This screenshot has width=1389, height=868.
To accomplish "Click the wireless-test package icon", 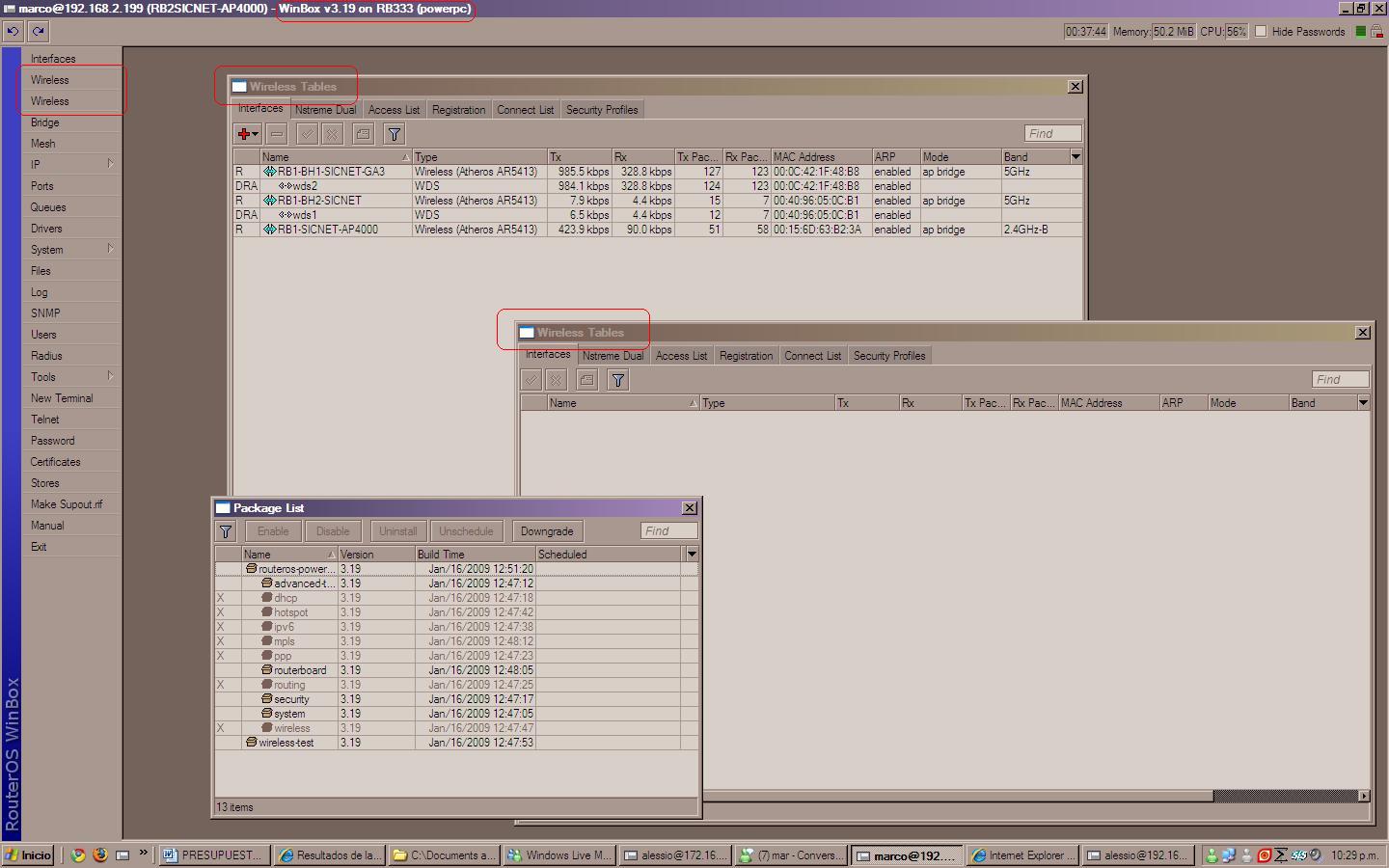I will point(252,743).
